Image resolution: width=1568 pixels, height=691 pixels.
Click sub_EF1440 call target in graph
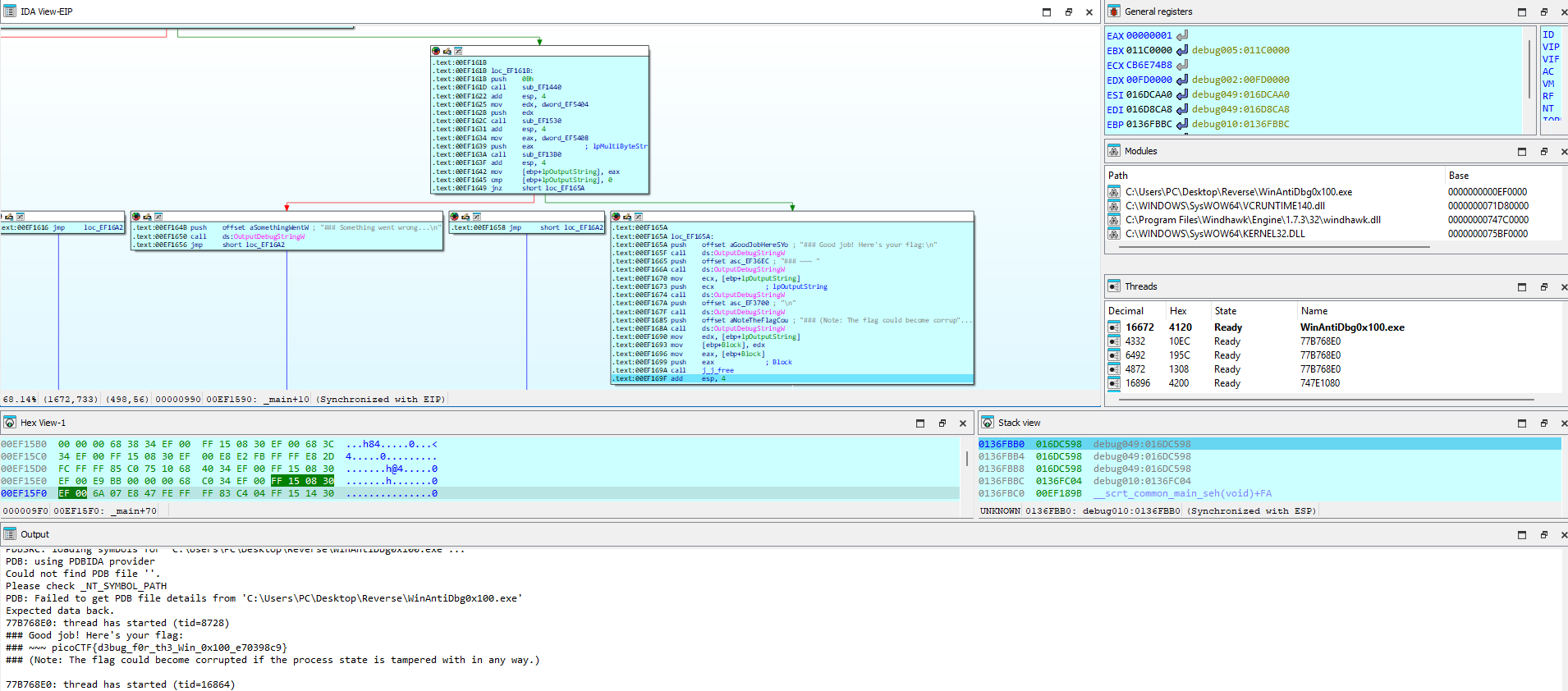pyautogui.click(x=542, y=87)
